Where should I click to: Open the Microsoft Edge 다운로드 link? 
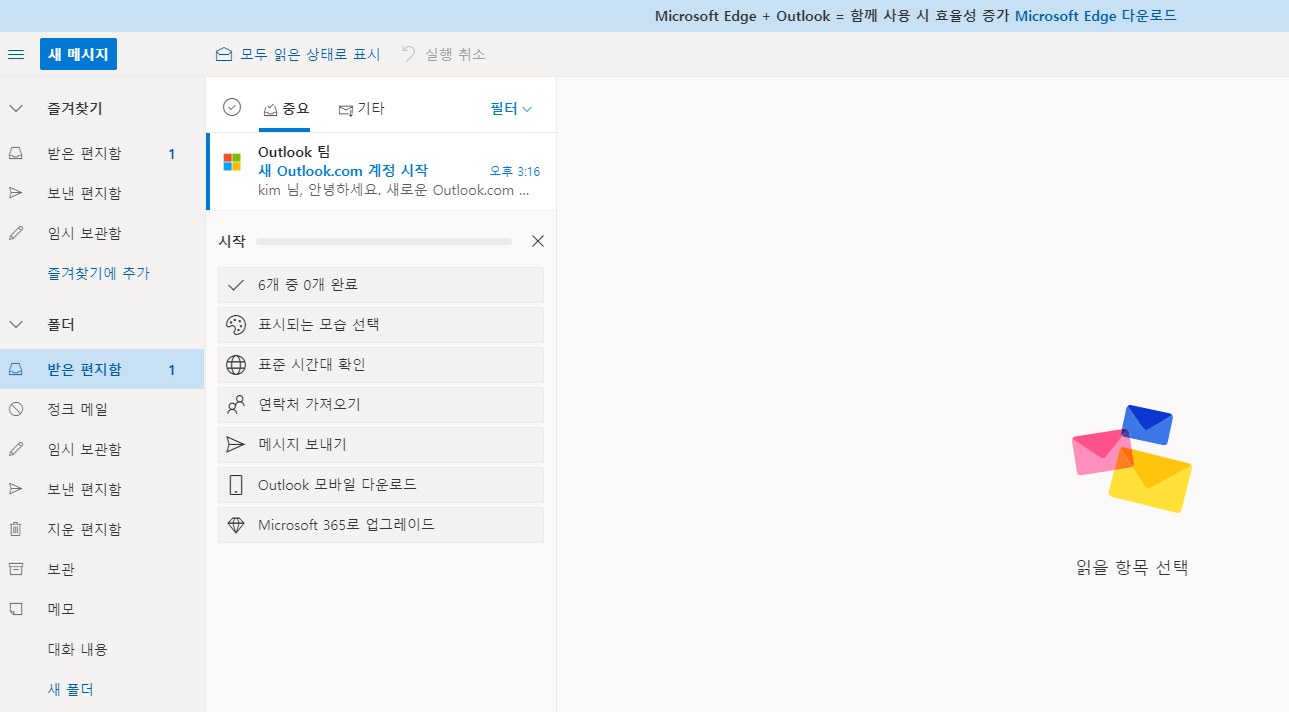pyautogui.click(x=1095, y=16)
